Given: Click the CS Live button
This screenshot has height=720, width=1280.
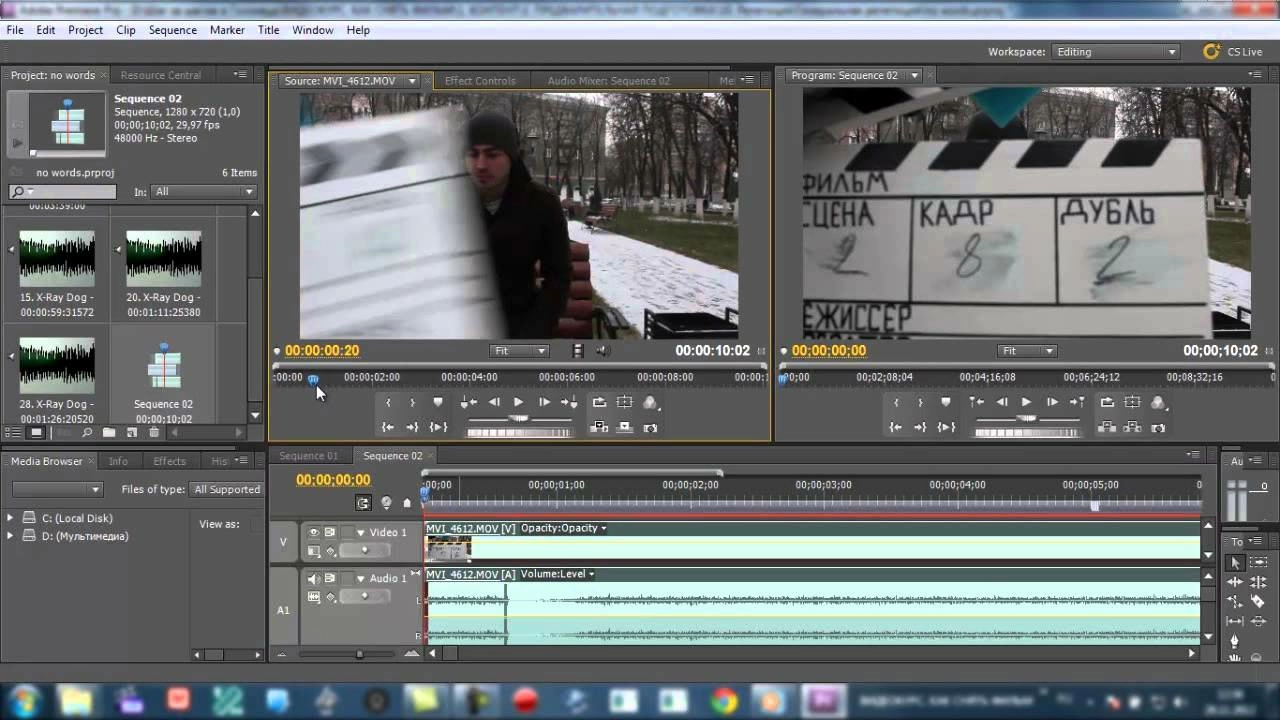Looking at the screenshot, I should pos(1233,52).
